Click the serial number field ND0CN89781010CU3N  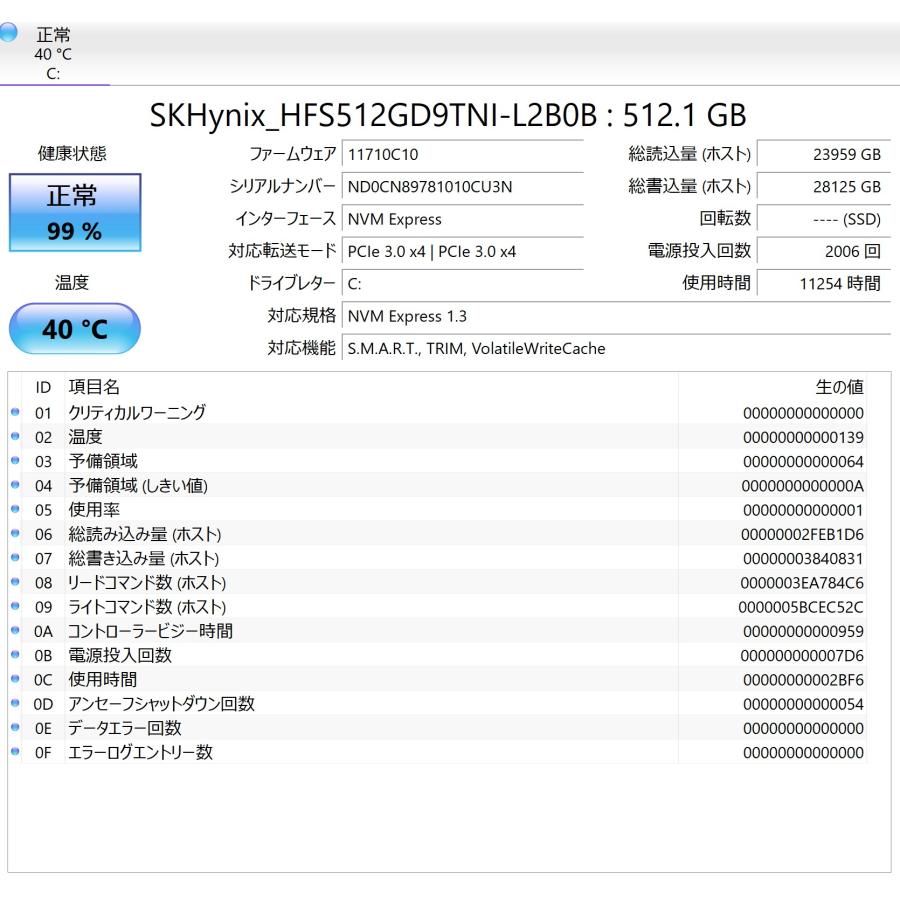pos(463,187)
